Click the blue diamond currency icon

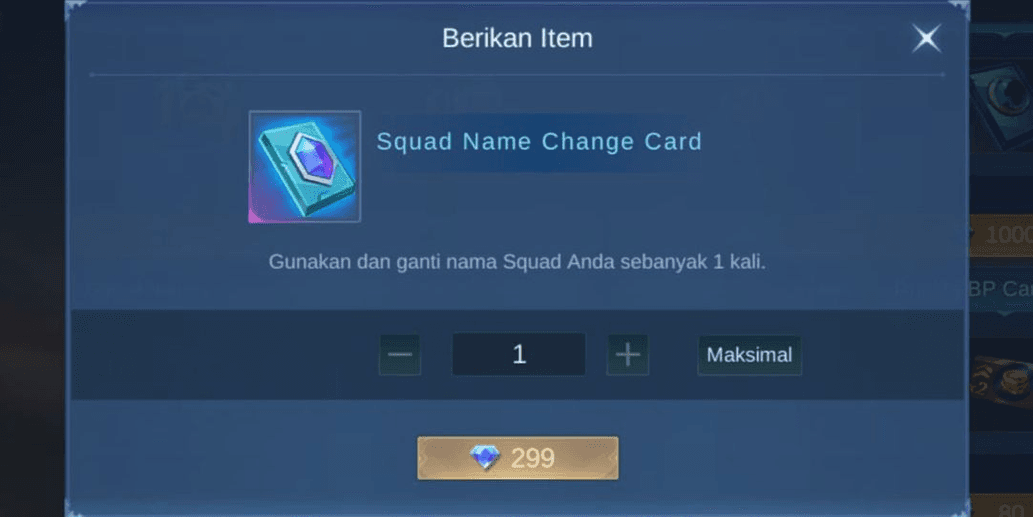pos(485,457)
